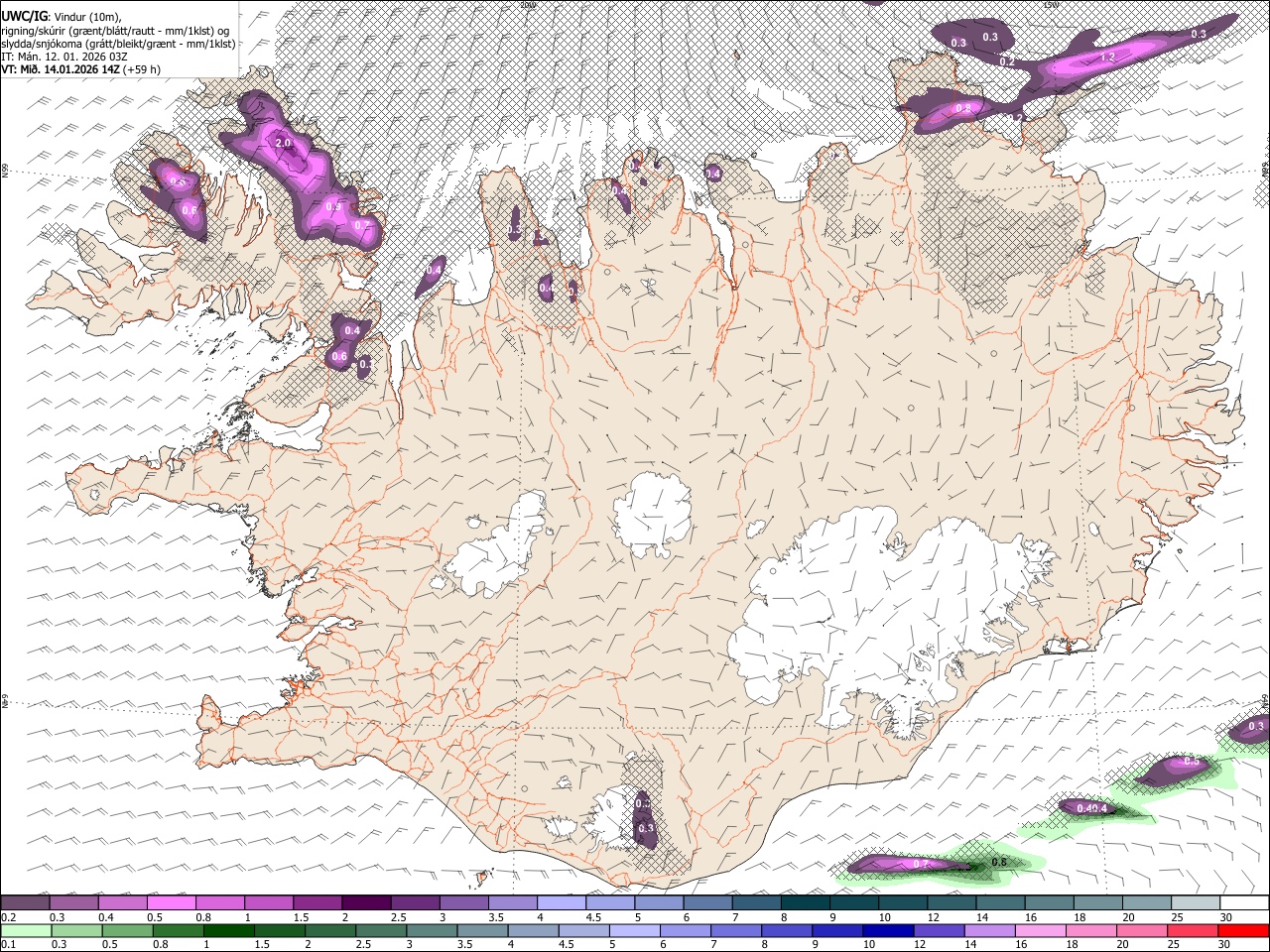Screen dimensions: 1270x952
Task: Pick the bright red lower legend swatch after 30
Action: (x=1243, y=930)
